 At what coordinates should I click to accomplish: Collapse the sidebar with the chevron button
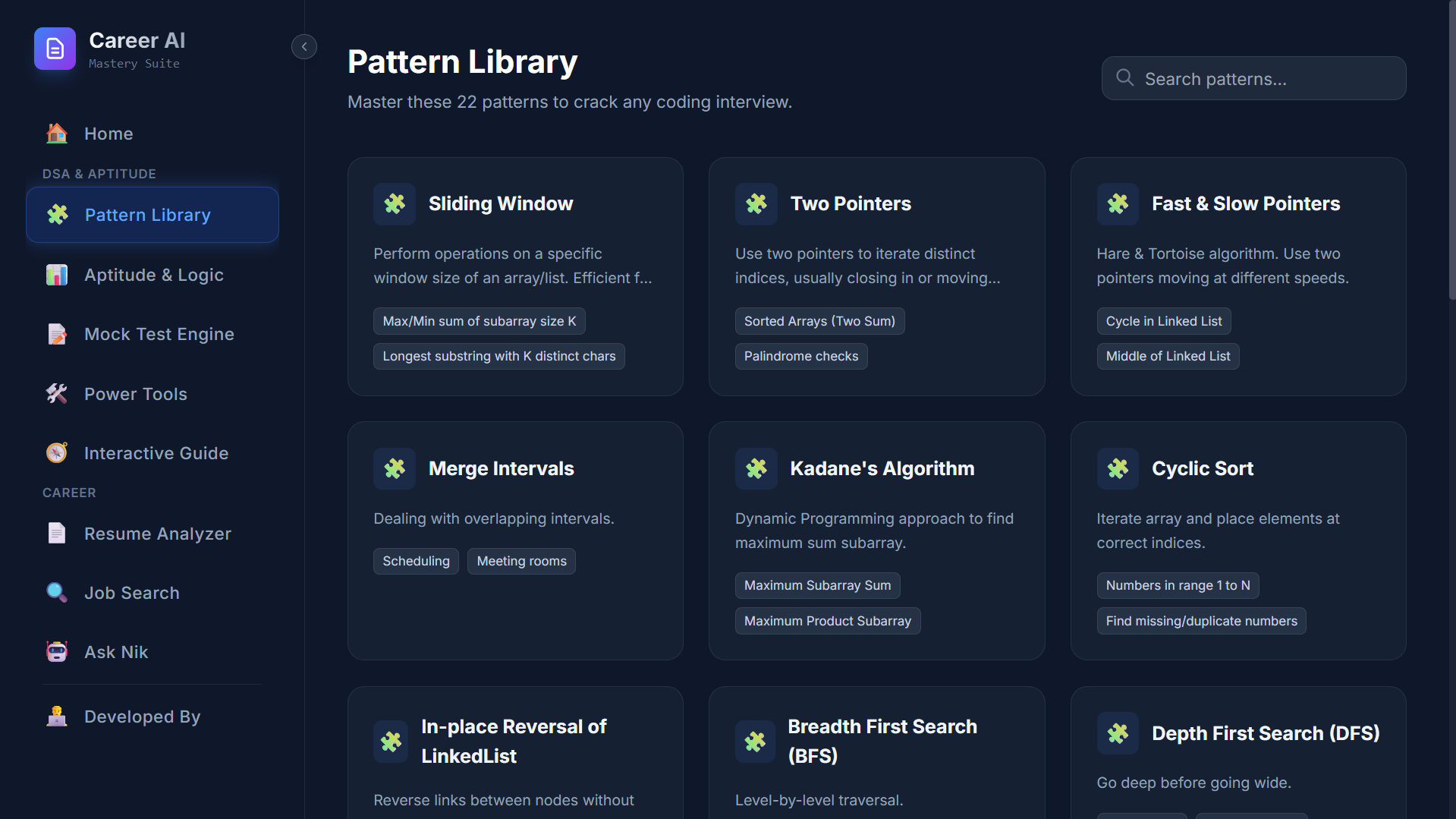pyautogui.click(x=303, y=46)
